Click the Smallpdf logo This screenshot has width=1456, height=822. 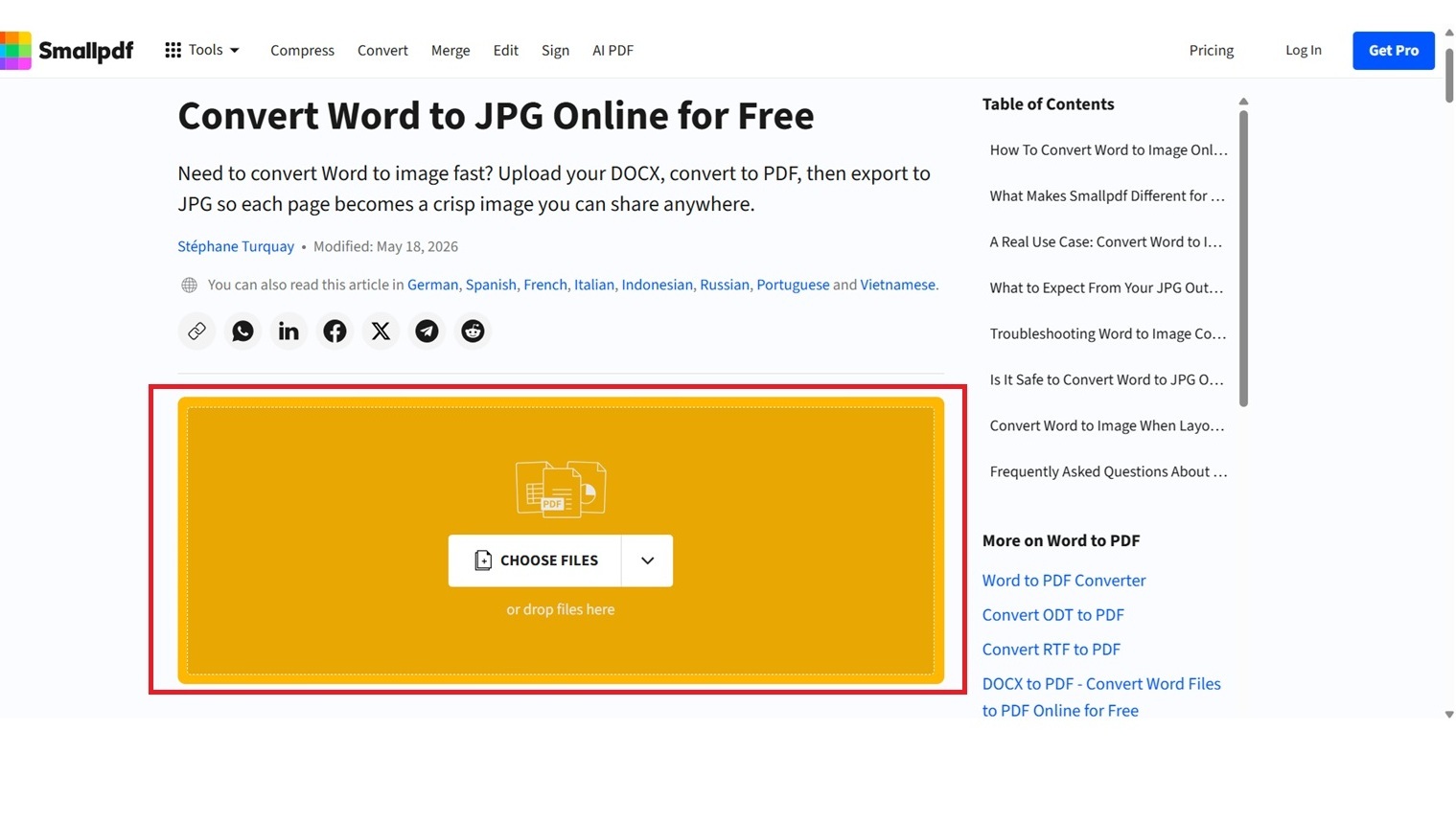(x=67, y=51)
